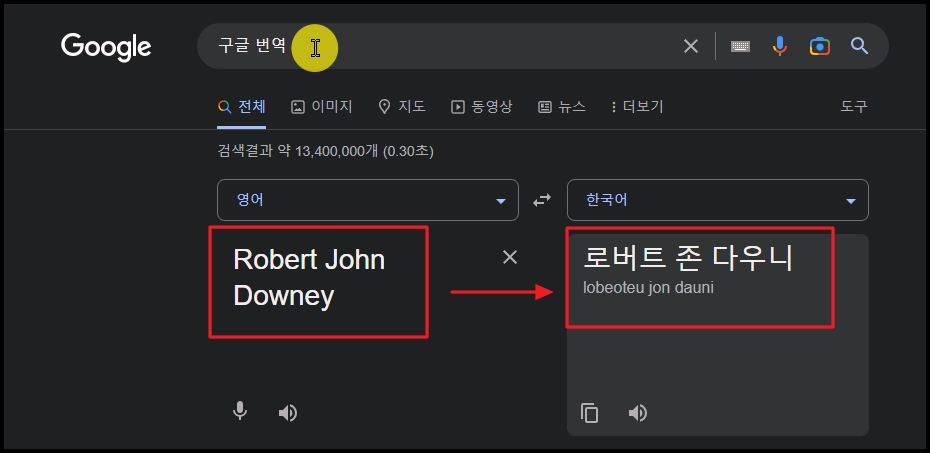The height and width of the screenshot is (453, 930).
Task: Go to the 동영상 tab
Action: tap(482, 107)
